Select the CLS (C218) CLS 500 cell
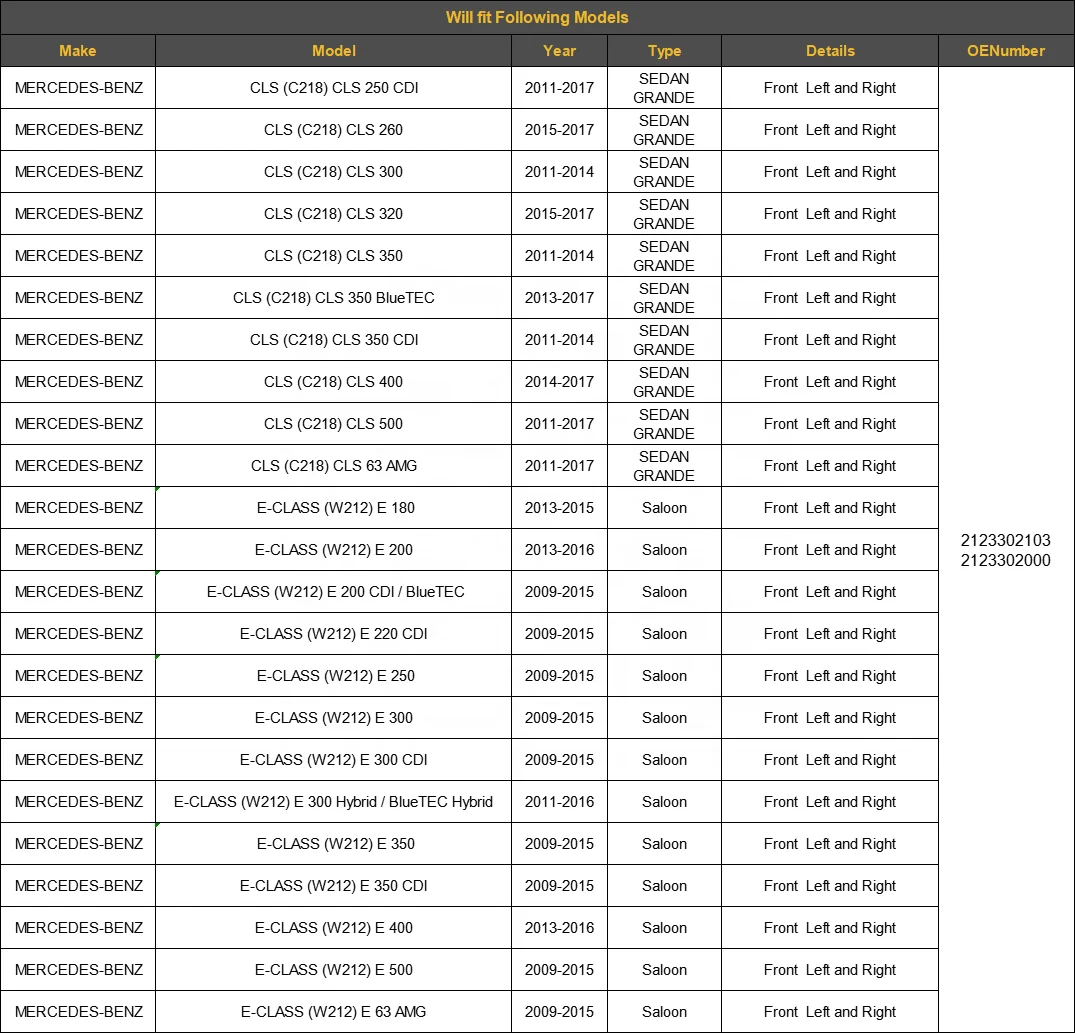The width and height of the screenshot is (1075, 1033). [333, 424]
